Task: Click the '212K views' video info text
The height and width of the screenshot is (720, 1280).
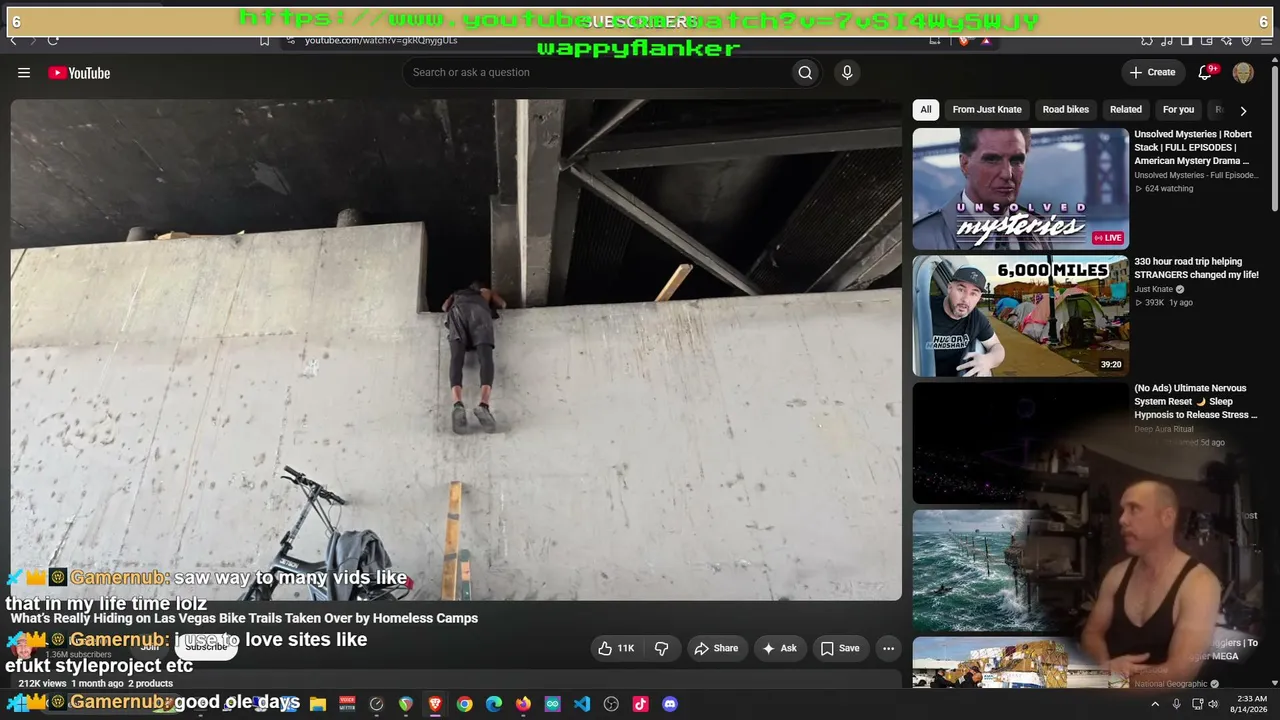Action: pyautogui.click(x=43, y=684)
